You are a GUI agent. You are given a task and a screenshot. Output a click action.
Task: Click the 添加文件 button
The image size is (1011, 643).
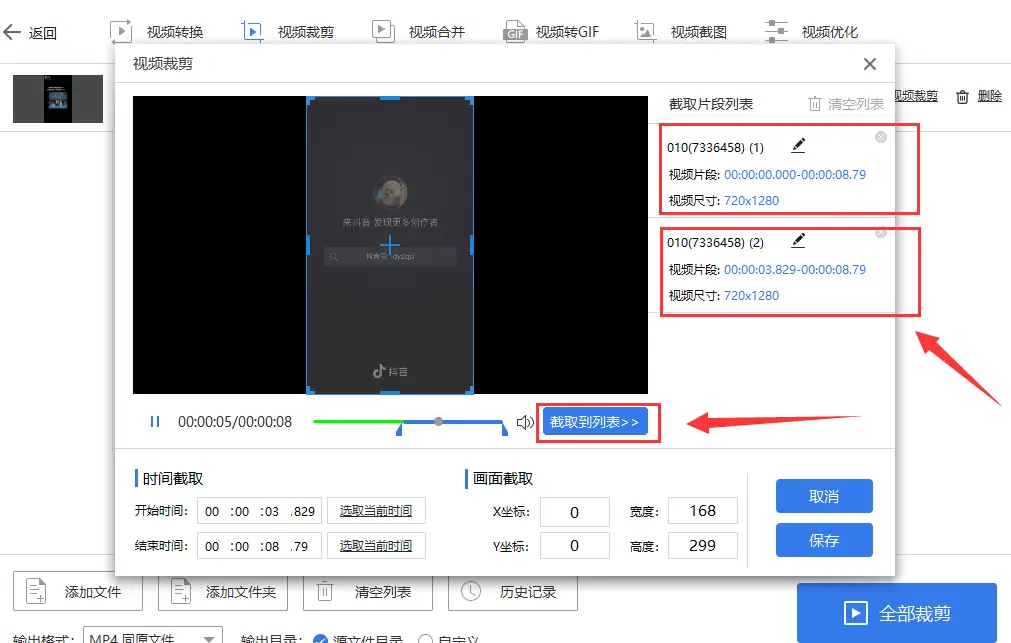(x=77, y=592)
